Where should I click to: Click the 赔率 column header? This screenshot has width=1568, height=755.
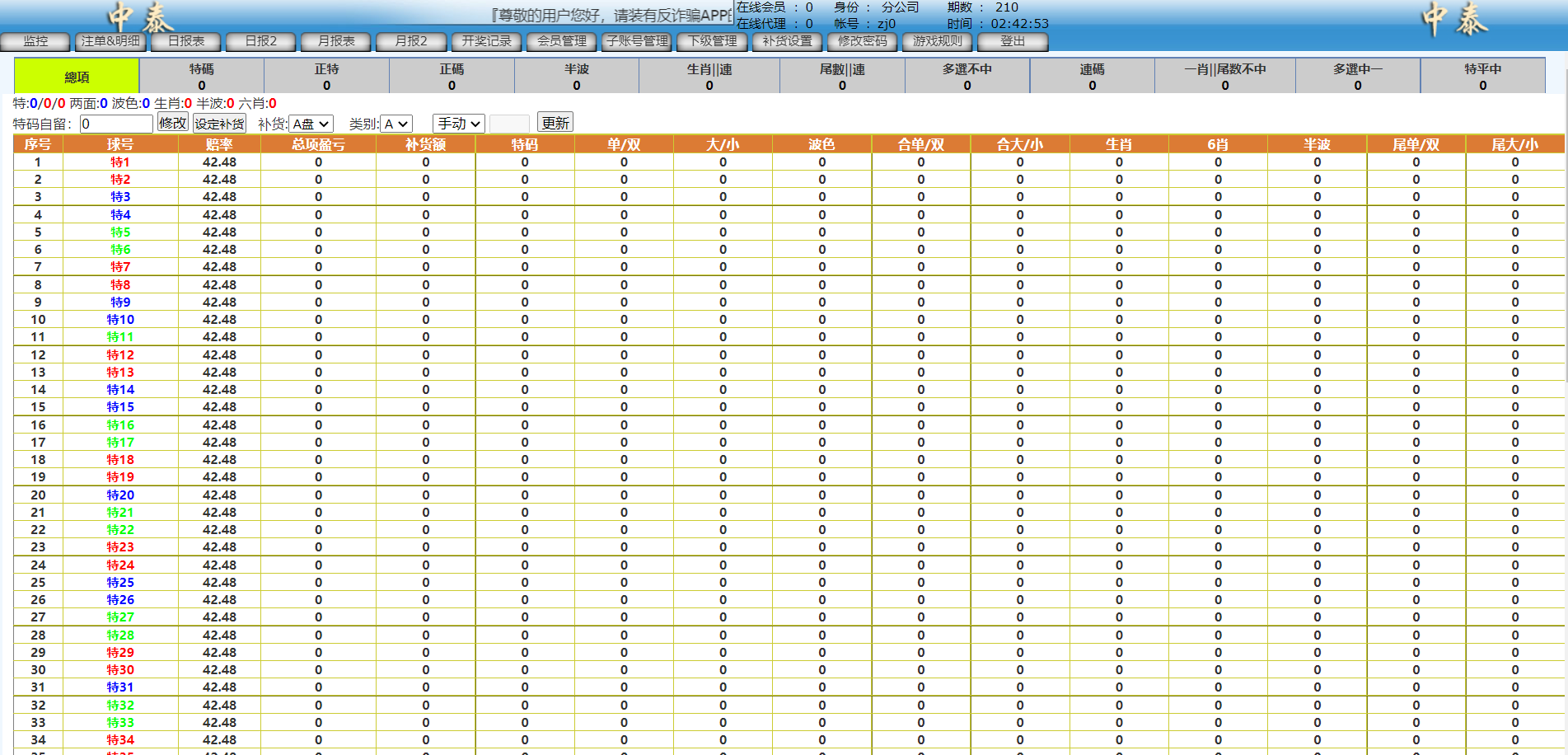[219, 144]
